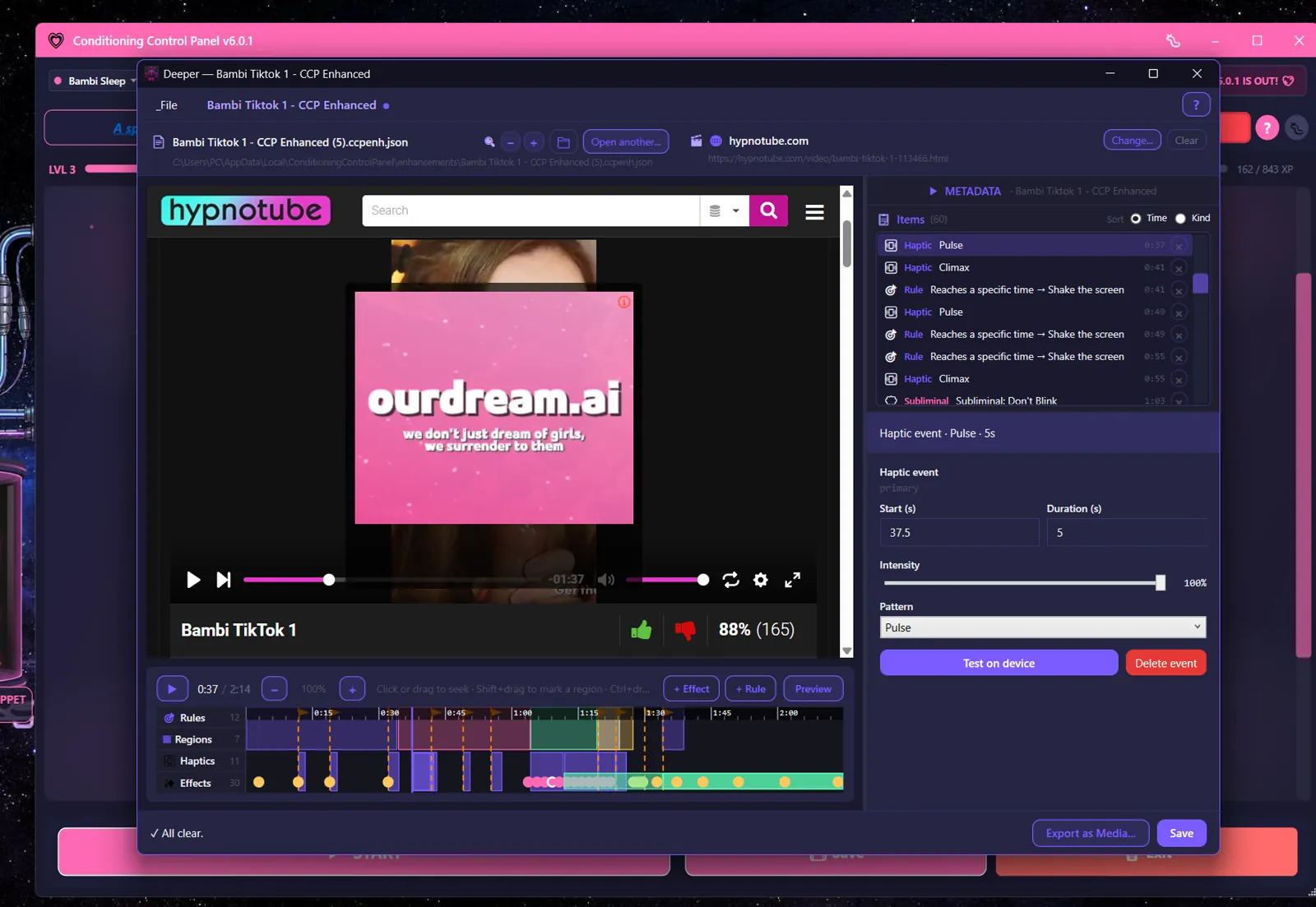Click the Preview button
The image size is (1316, 907).
point(813,689)
